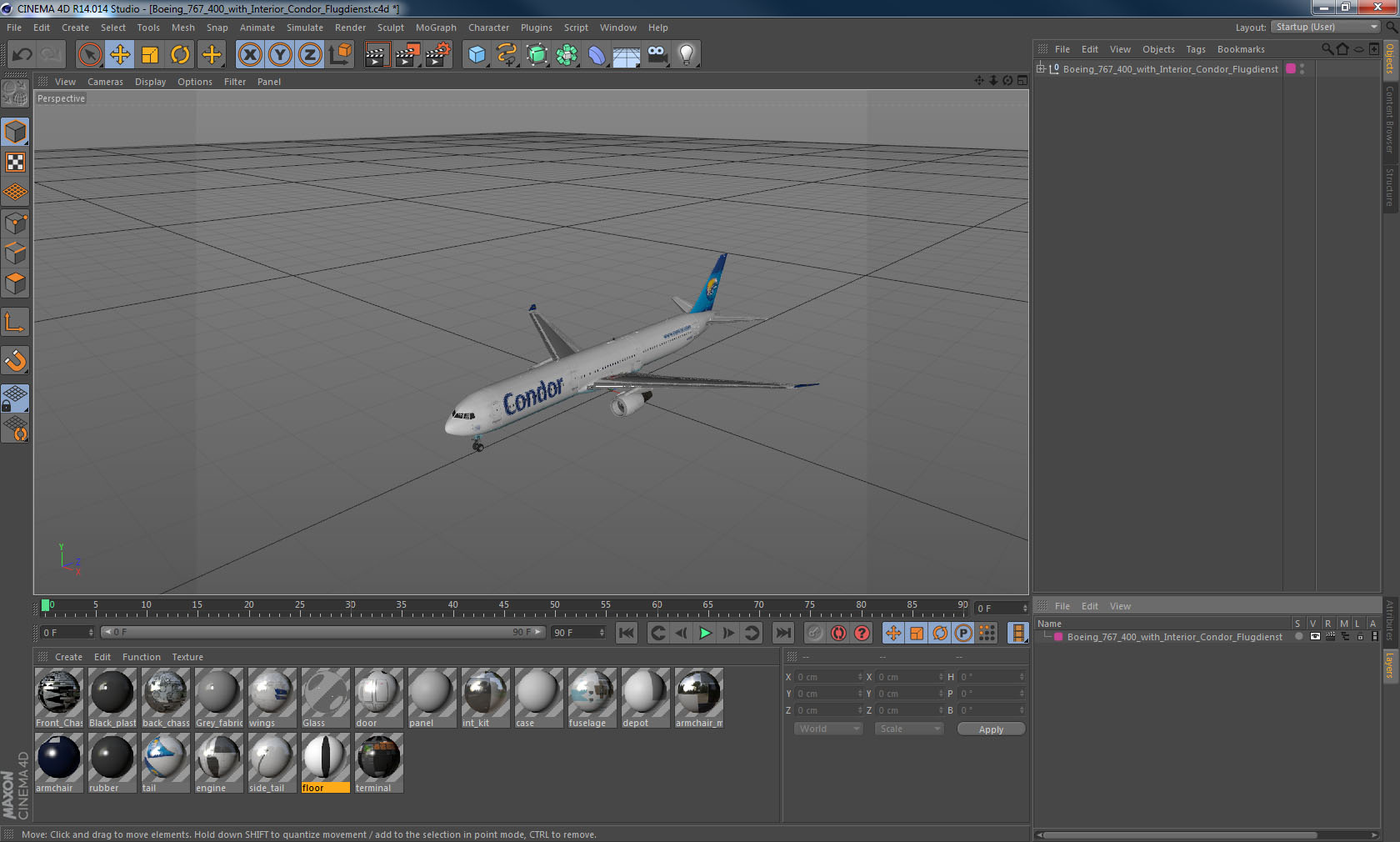Image resolution: width=1400 pixels, height=842 pixels.
Task: Select the Live Selection tool
Action: 89,55
